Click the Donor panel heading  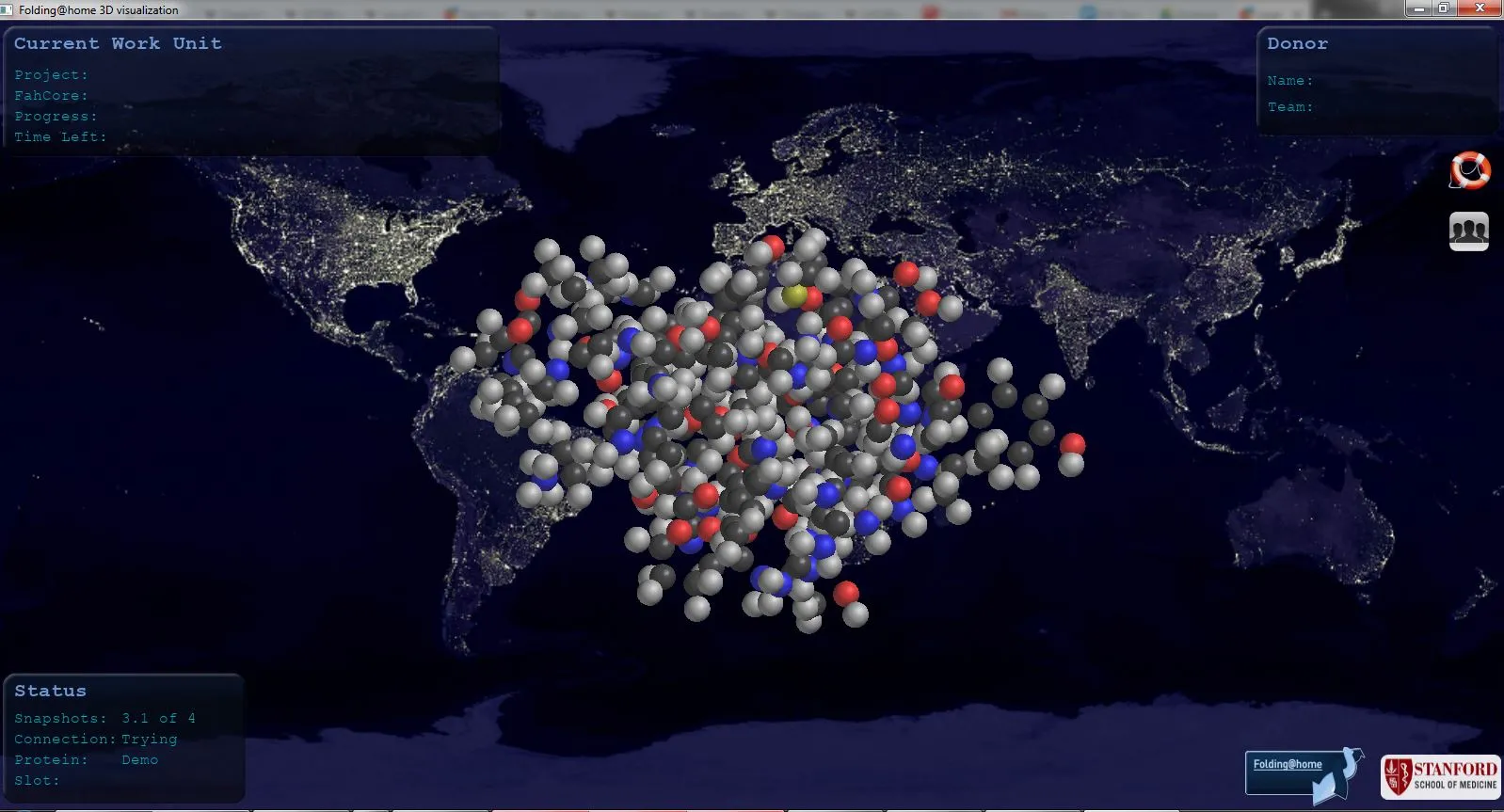[1297, 43]
